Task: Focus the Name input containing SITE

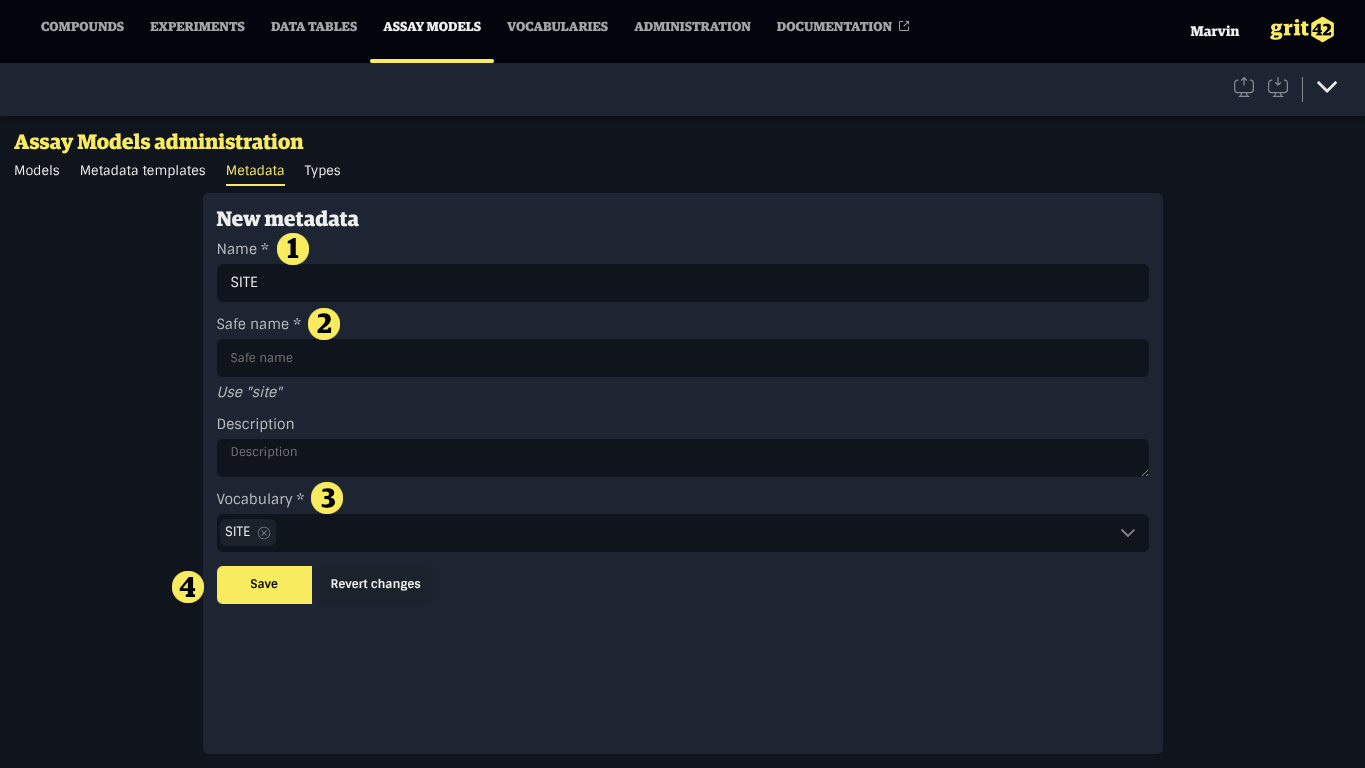Action: click(x=682, y=283)
